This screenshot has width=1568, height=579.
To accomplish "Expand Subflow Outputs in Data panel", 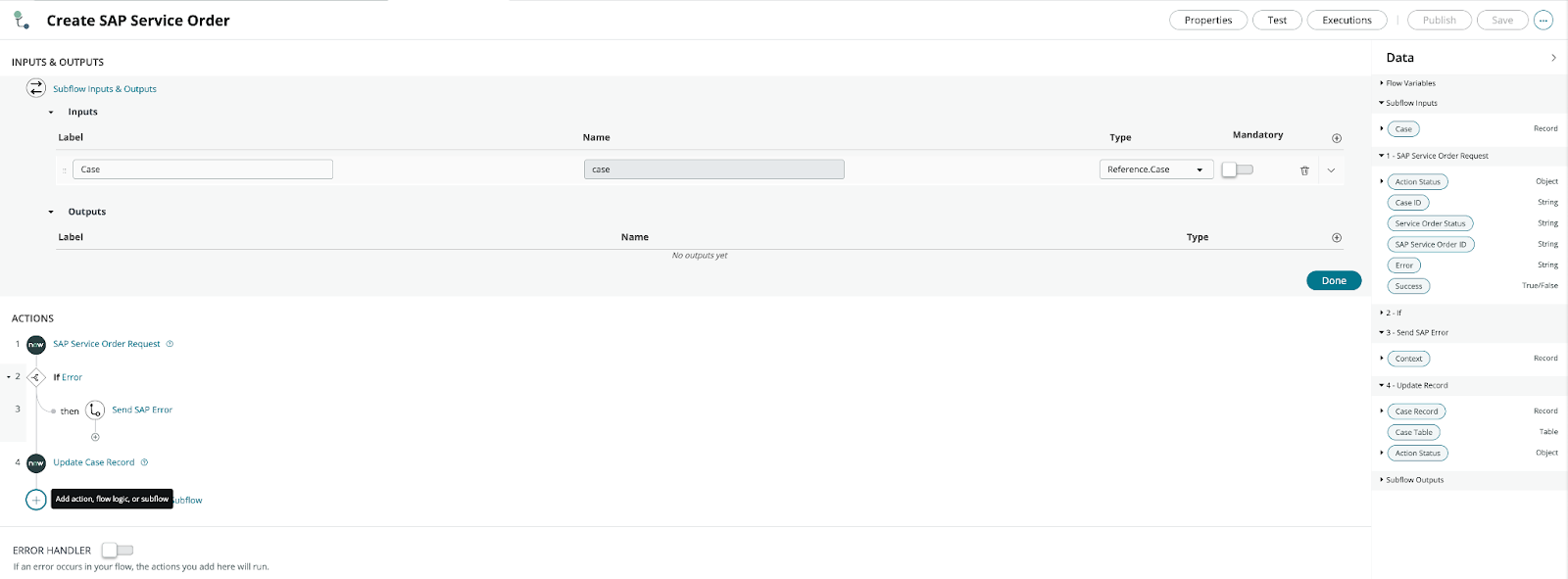I will [x=1382, y=480].
